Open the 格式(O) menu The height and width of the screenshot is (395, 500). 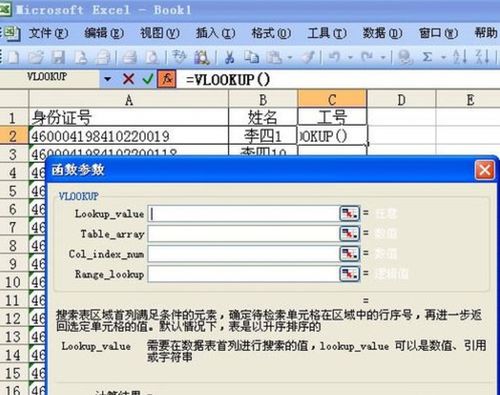(271, 33)
